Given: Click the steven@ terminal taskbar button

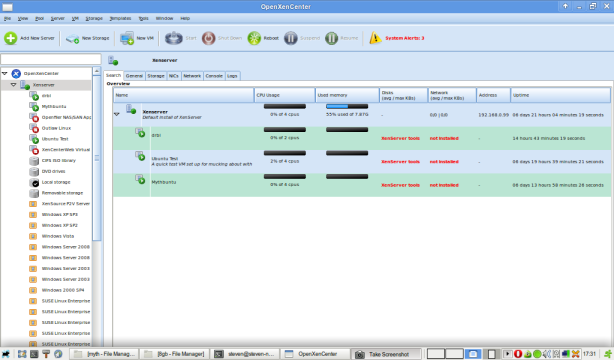Looking at the screenshot, I should tap(245, 354).
